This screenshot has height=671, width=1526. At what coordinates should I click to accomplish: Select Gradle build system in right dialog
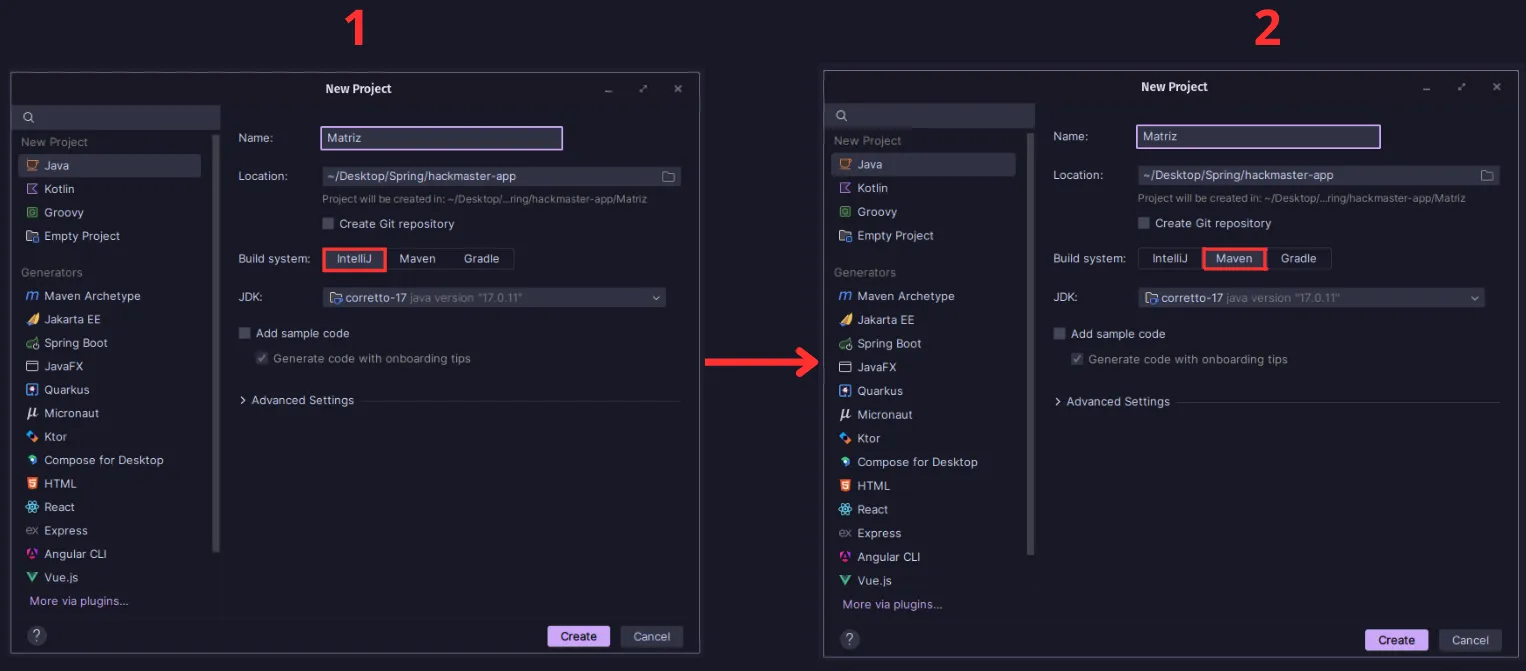(x=1299, y=259)
